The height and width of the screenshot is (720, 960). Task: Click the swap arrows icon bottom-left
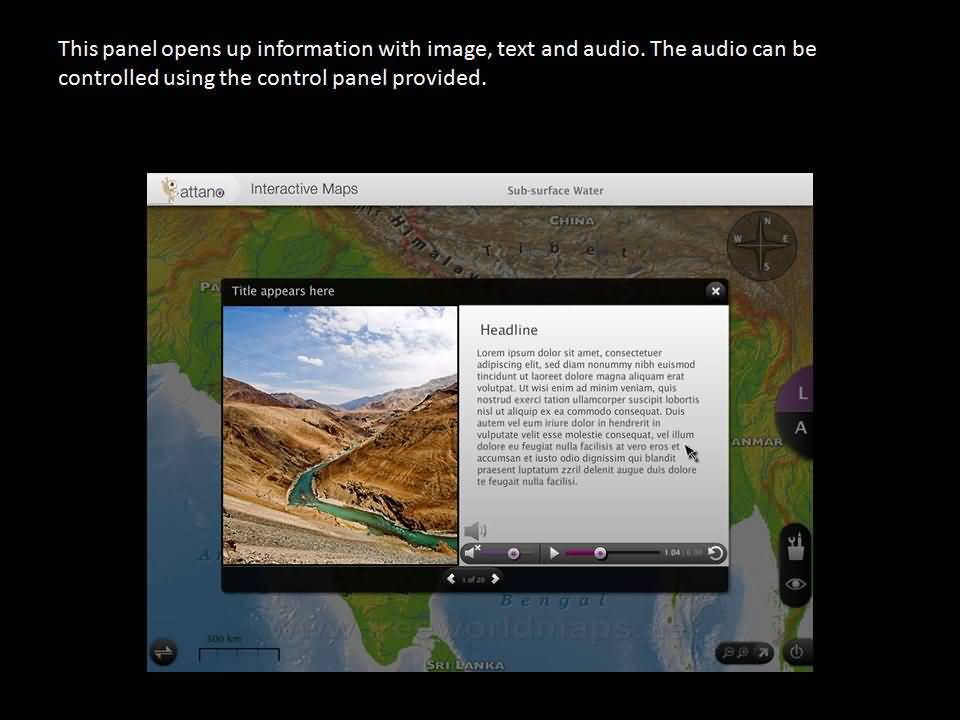tap(163, 652)
